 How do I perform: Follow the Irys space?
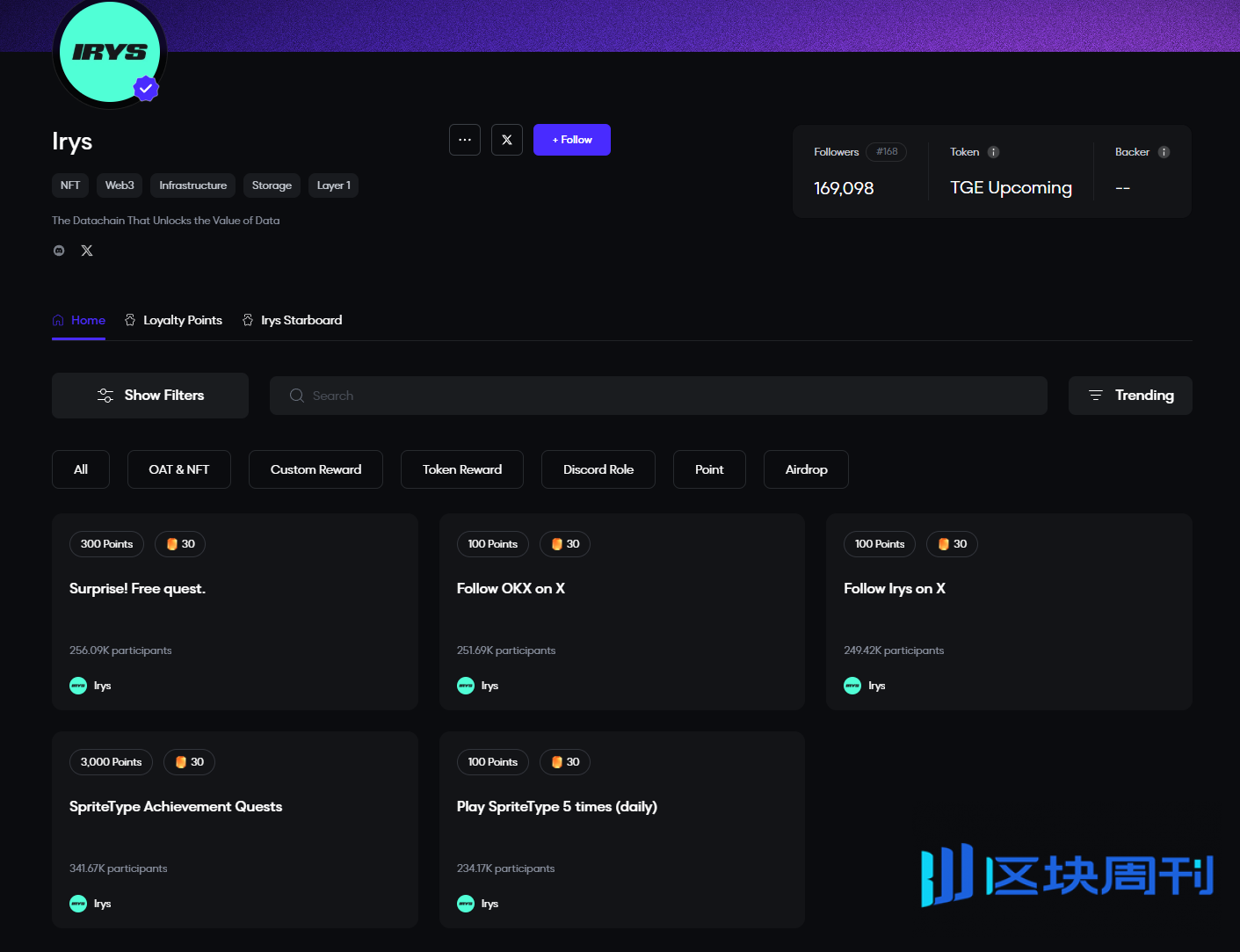click(572, 140)
